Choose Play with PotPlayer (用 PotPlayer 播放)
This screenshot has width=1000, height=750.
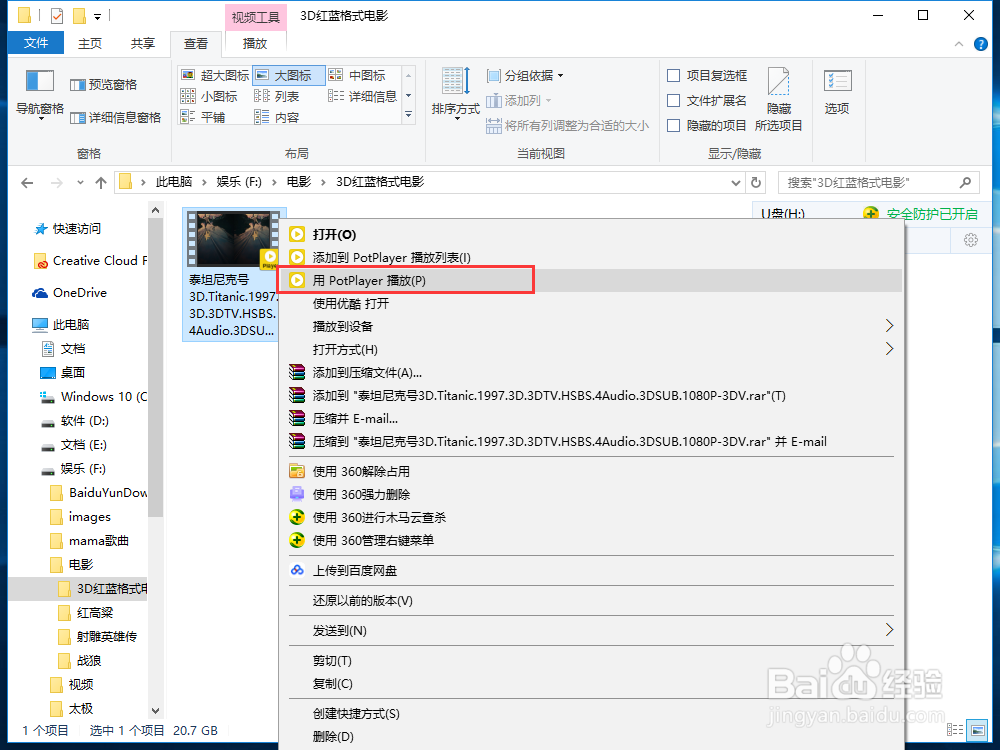591,280
